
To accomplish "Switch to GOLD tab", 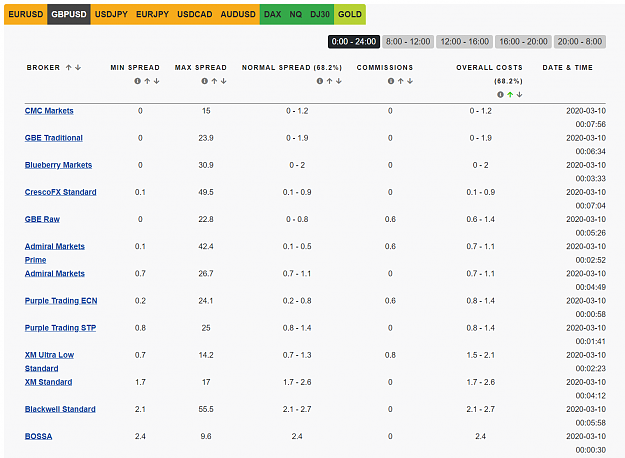I will pyautogui.click(x=350, y=14).
